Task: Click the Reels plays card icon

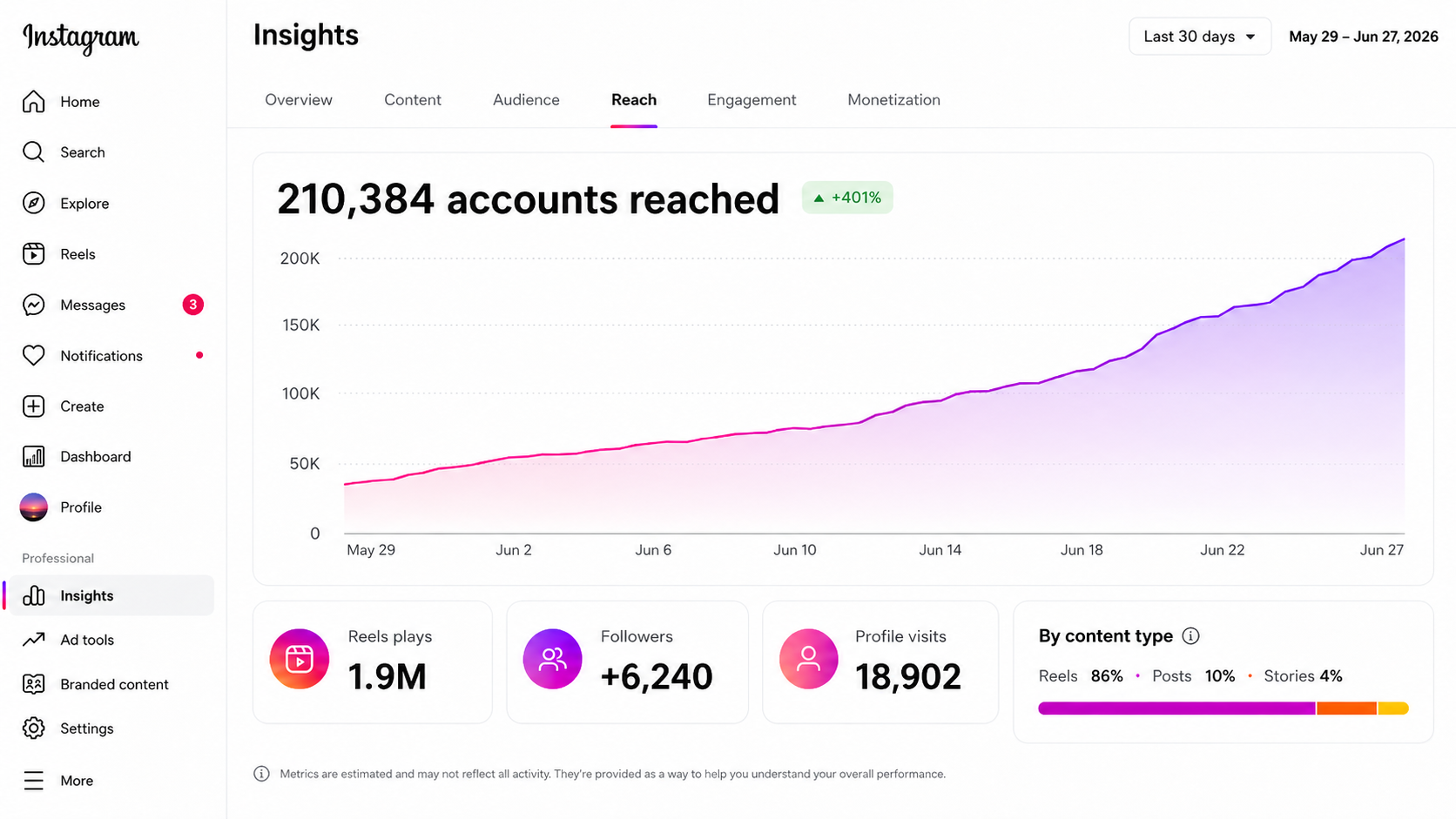Action: coord(300,659)
